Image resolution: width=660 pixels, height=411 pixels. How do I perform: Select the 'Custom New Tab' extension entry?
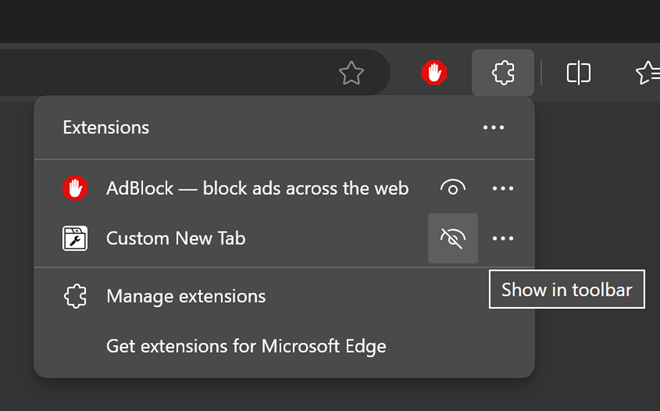(176, 238)
